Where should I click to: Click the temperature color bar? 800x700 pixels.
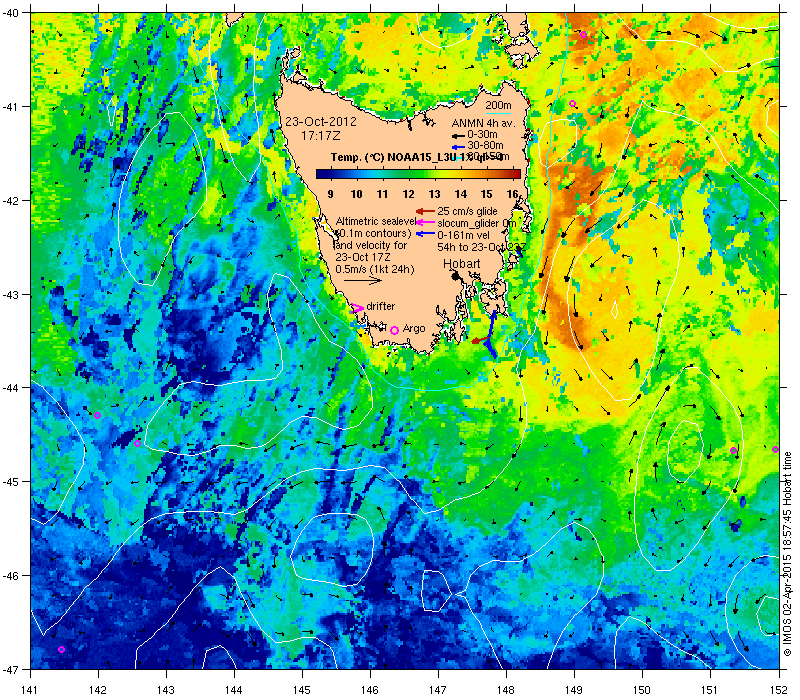418,174
